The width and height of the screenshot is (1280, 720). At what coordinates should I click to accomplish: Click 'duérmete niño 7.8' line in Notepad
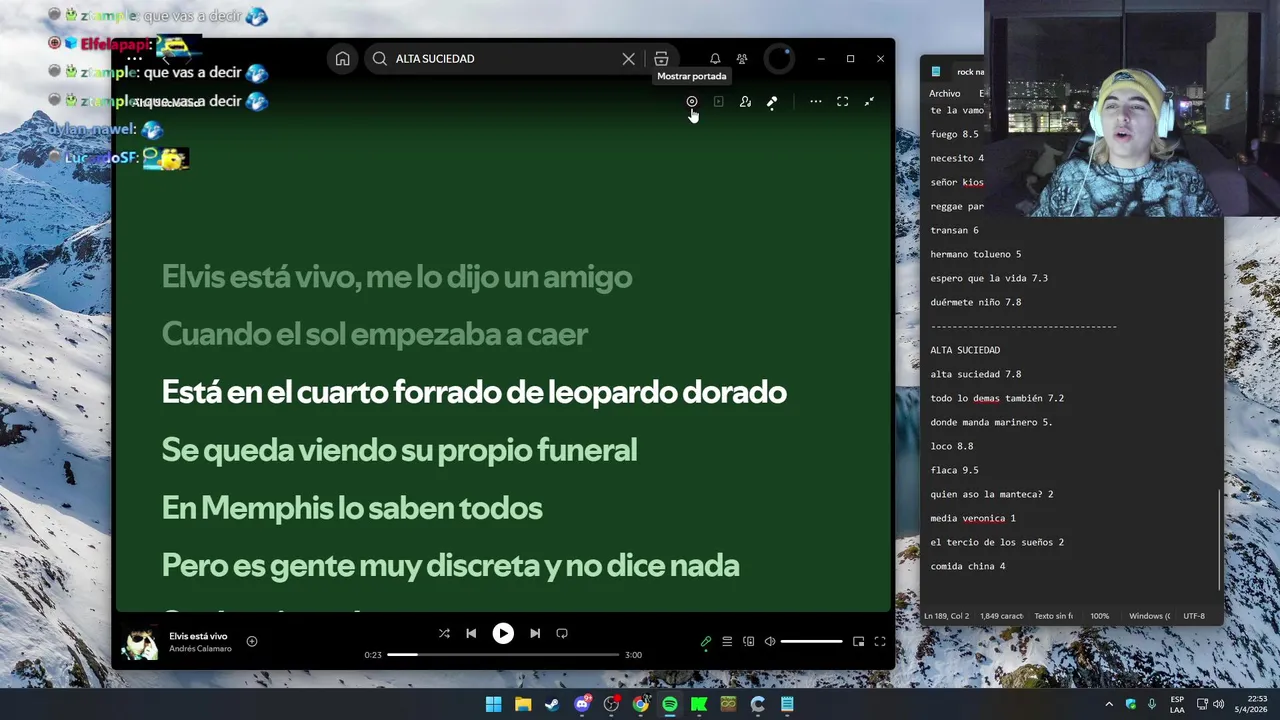tap(975, 302)
